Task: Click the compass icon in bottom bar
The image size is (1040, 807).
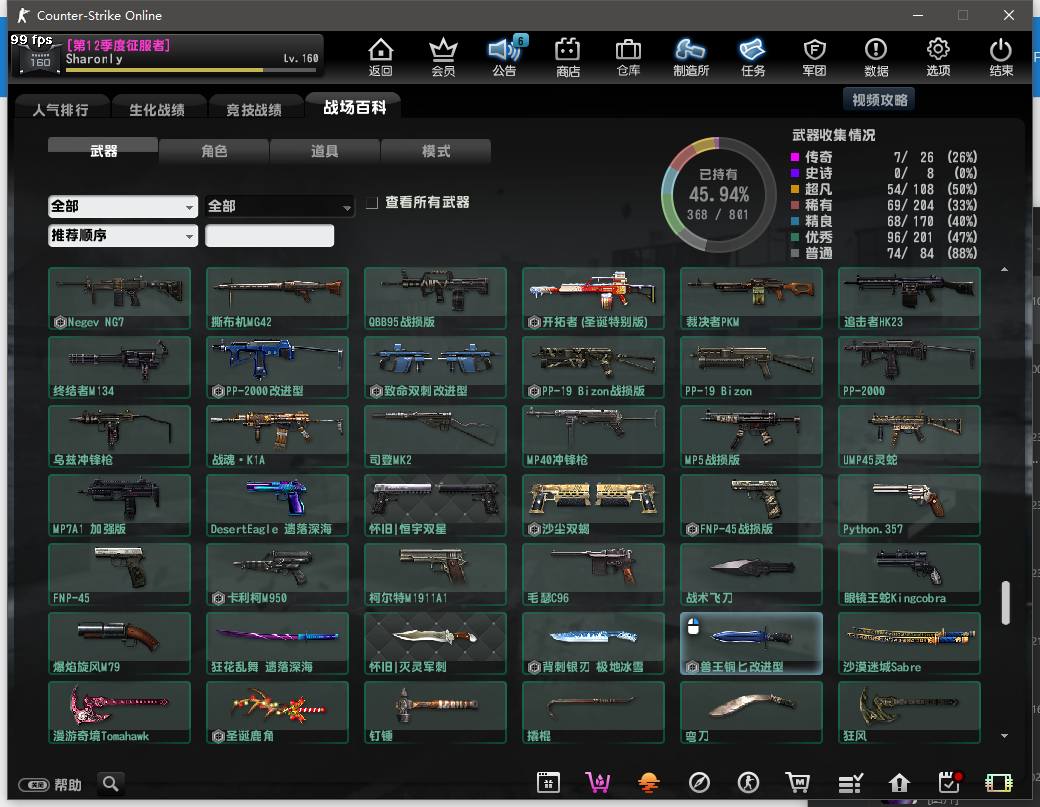Action: (x=699, y=782)
